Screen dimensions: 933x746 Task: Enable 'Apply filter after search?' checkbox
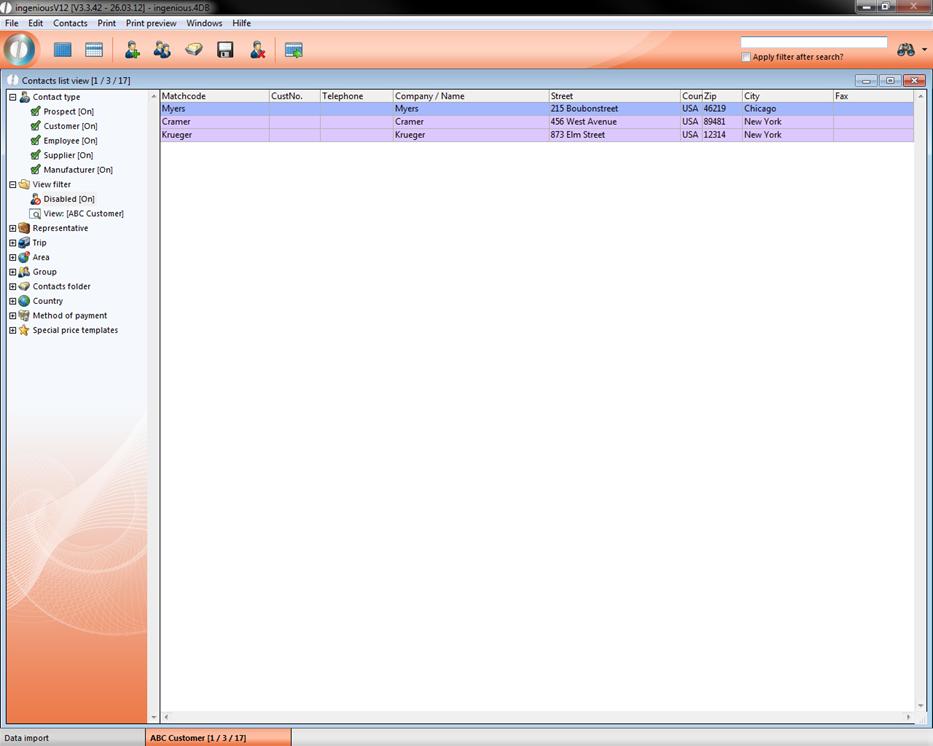(x=746, y=57)
